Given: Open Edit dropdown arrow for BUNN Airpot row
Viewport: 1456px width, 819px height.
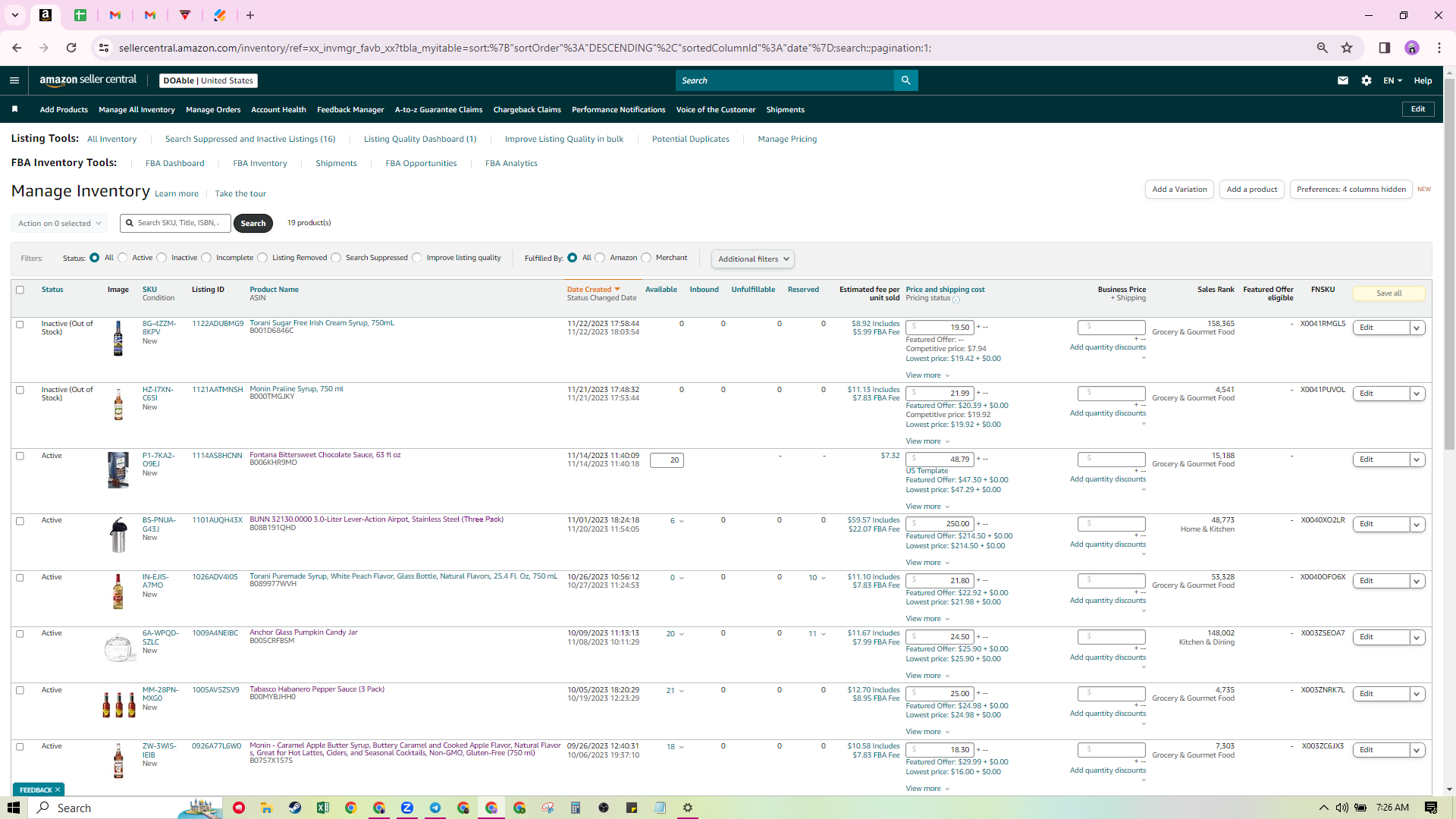Looking at the screenshot, I should pos(1417,524).
